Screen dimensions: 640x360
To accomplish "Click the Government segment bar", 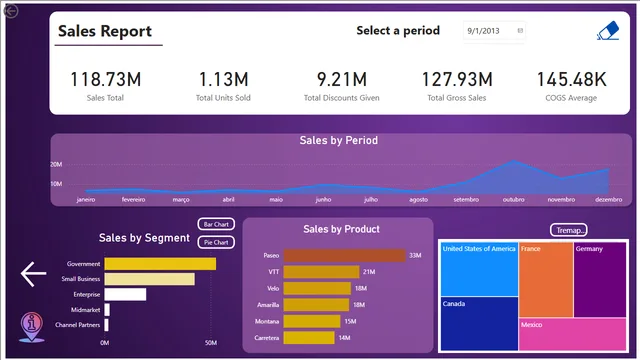I will 160,264.
